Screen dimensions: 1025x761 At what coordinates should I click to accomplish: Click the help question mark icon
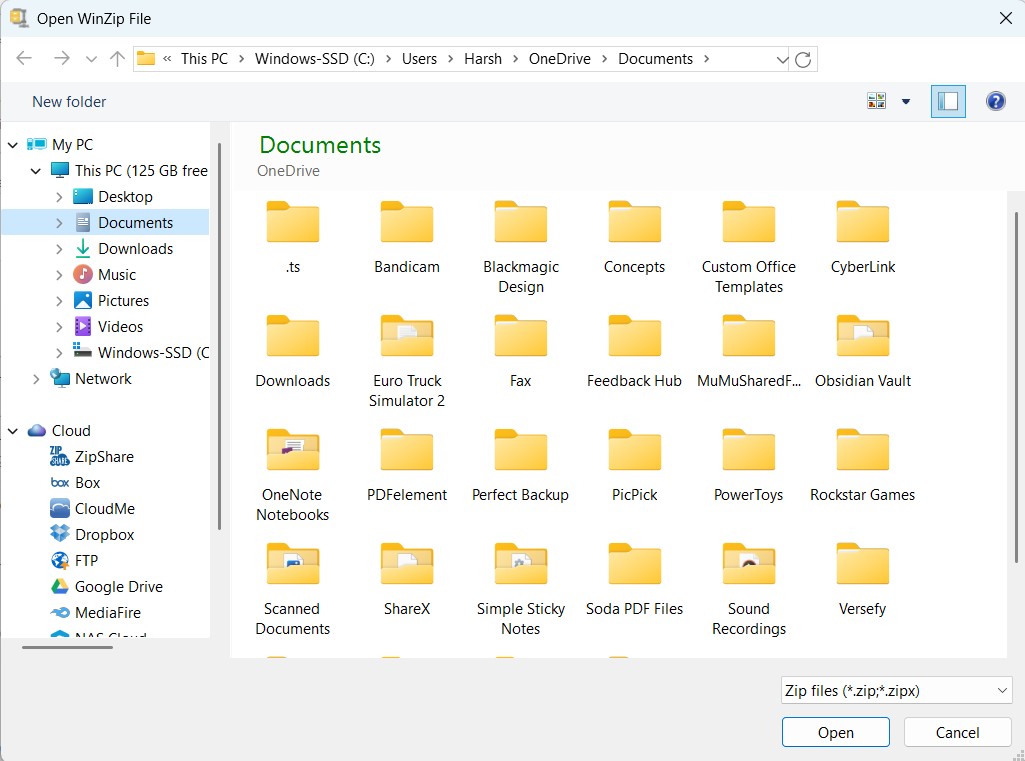pos(995,101)
